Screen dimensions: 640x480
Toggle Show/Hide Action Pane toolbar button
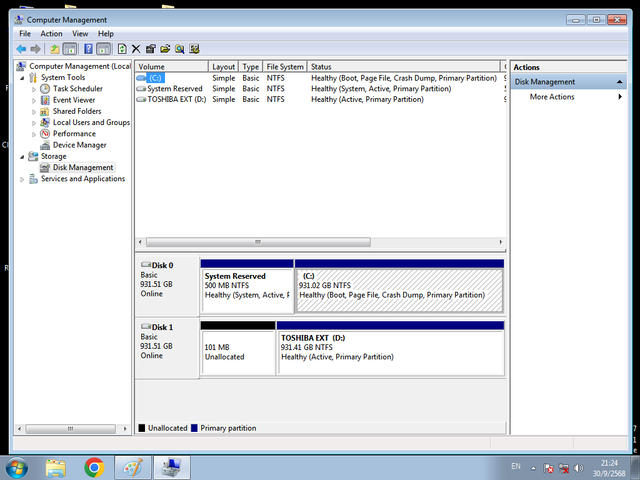pos(104,49)
